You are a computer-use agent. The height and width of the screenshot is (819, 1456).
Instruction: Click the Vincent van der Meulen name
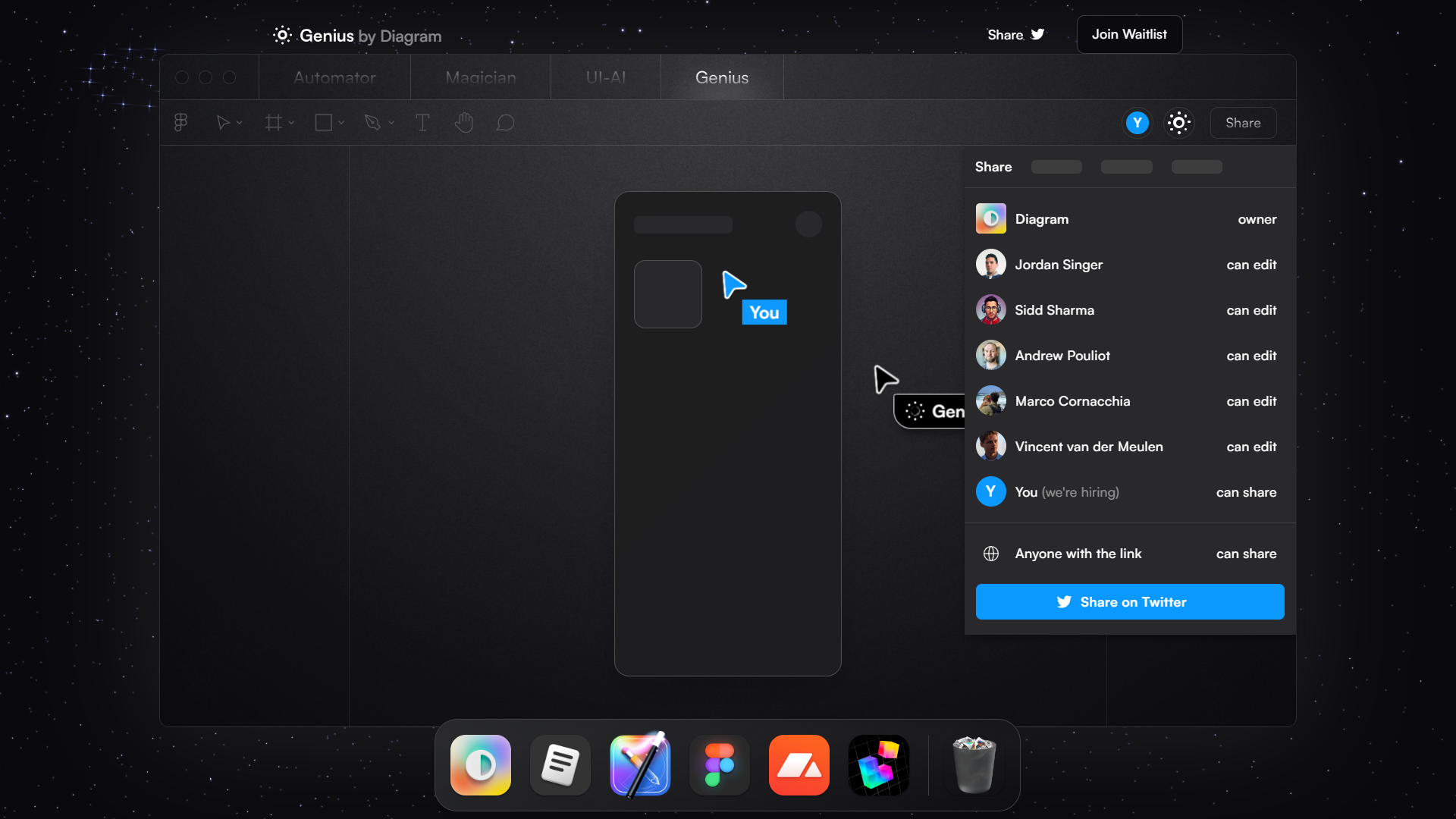click(1089, 447)
